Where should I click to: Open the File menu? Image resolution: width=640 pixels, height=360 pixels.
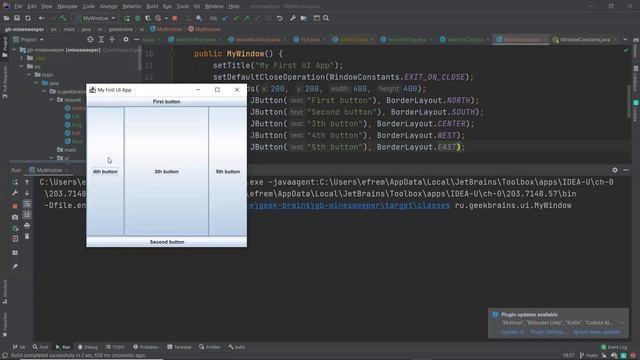18,7
